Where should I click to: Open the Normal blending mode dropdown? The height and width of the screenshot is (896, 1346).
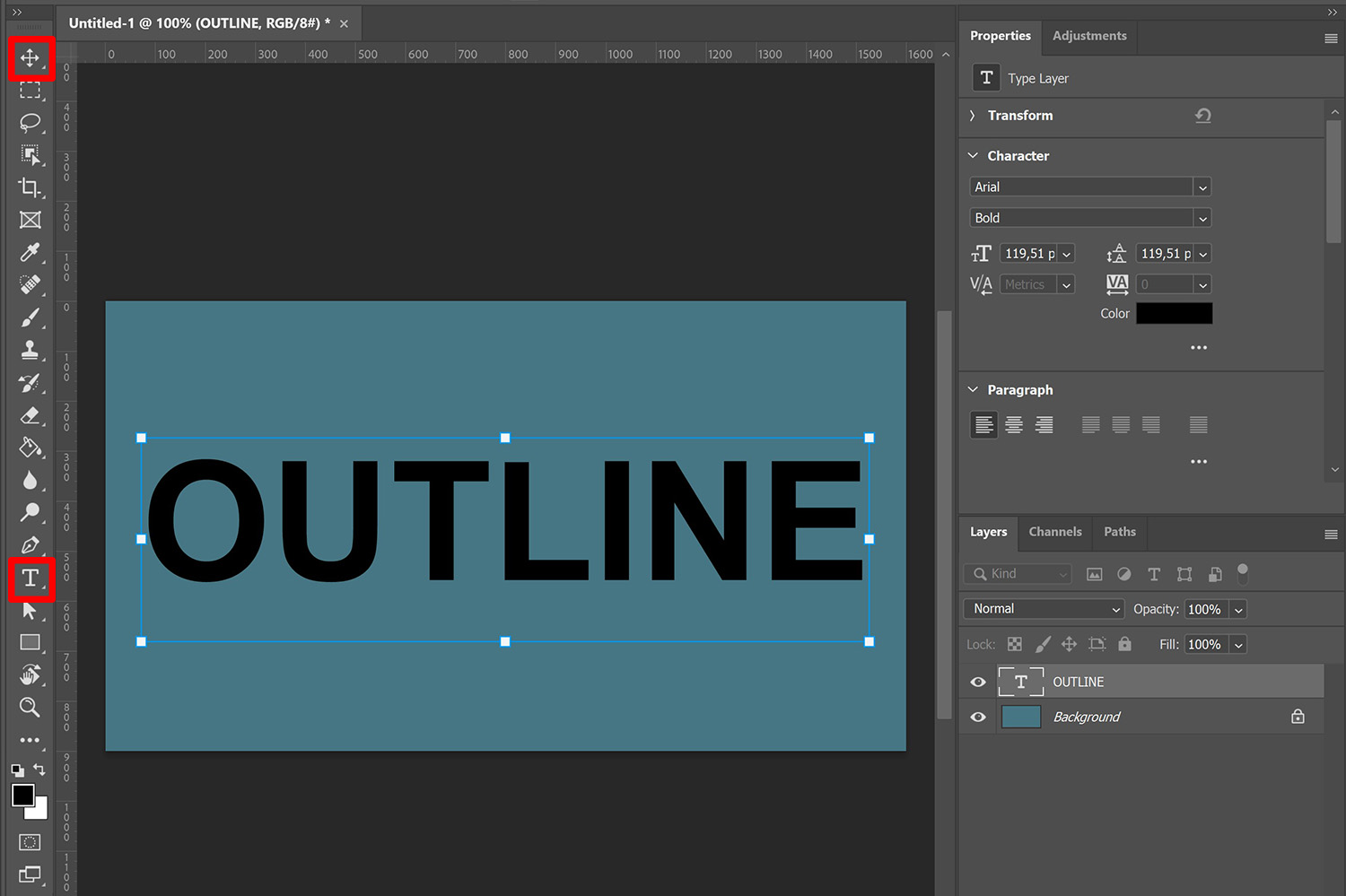point(1043,608)
